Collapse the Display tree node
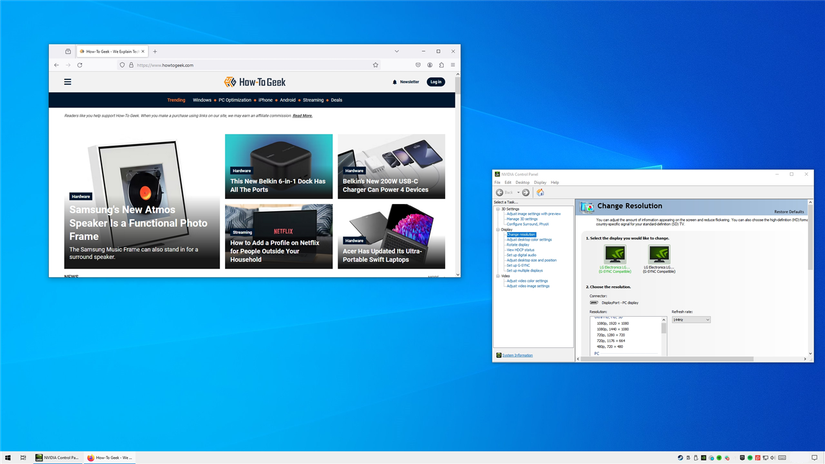 (x=498, y=229)
